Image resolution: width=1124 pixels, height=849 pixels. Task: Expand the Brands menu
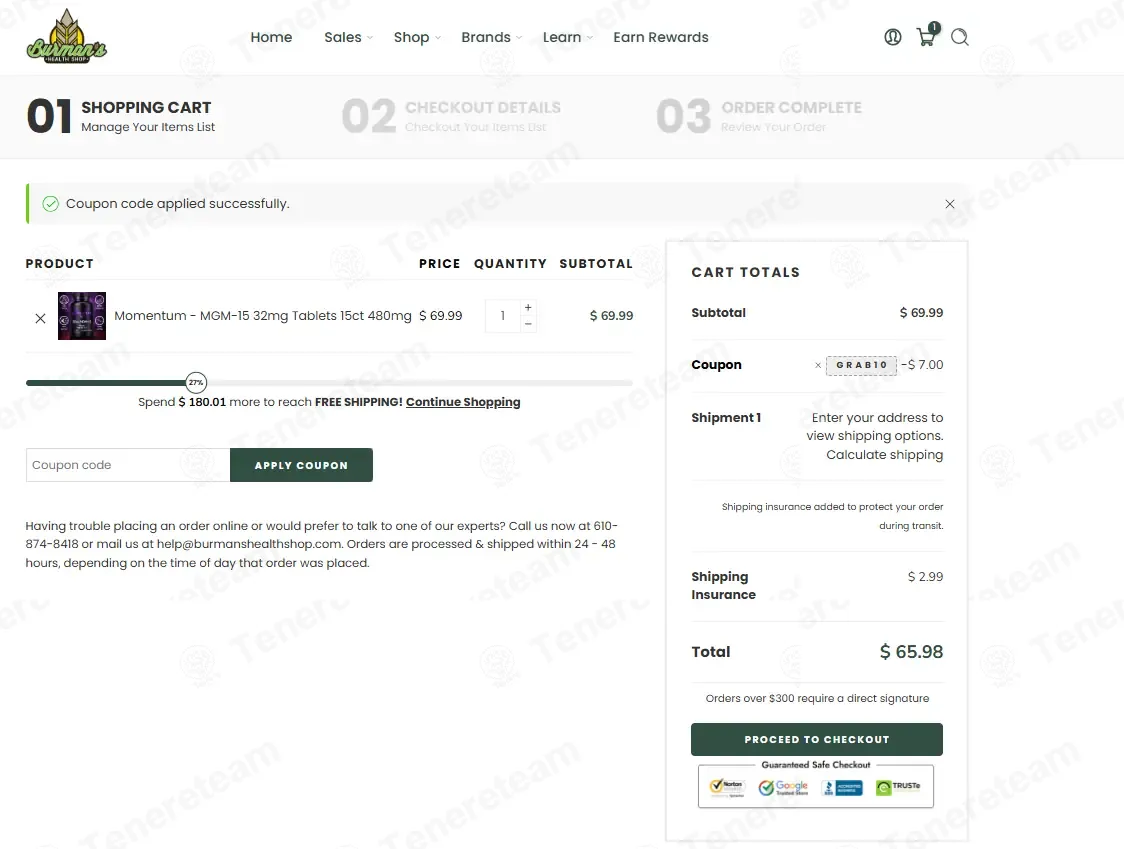(x=492, y=37)
